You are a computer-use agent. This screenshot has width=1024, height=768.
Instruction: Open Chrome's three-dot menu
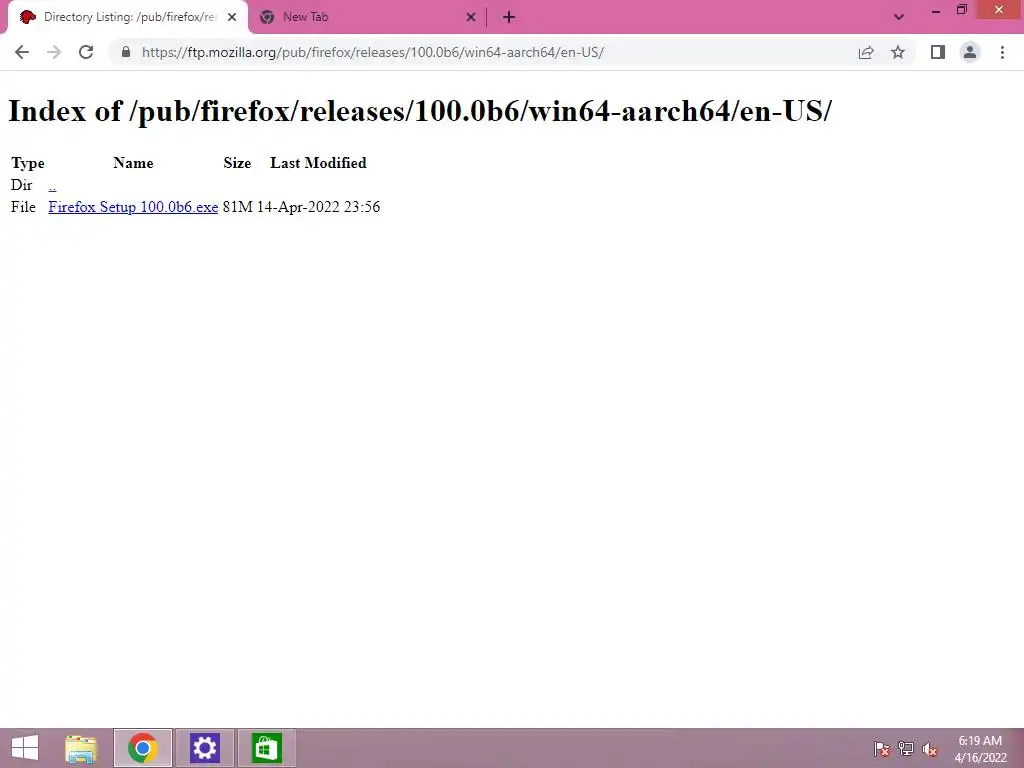[x=1002, y=52]
